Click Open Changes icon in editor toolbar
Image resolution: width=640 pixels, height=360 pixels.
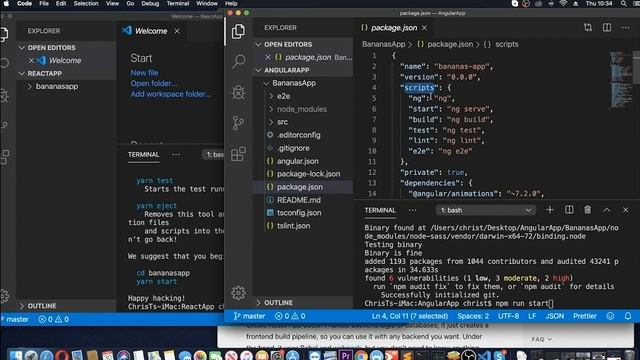(588, 27)
